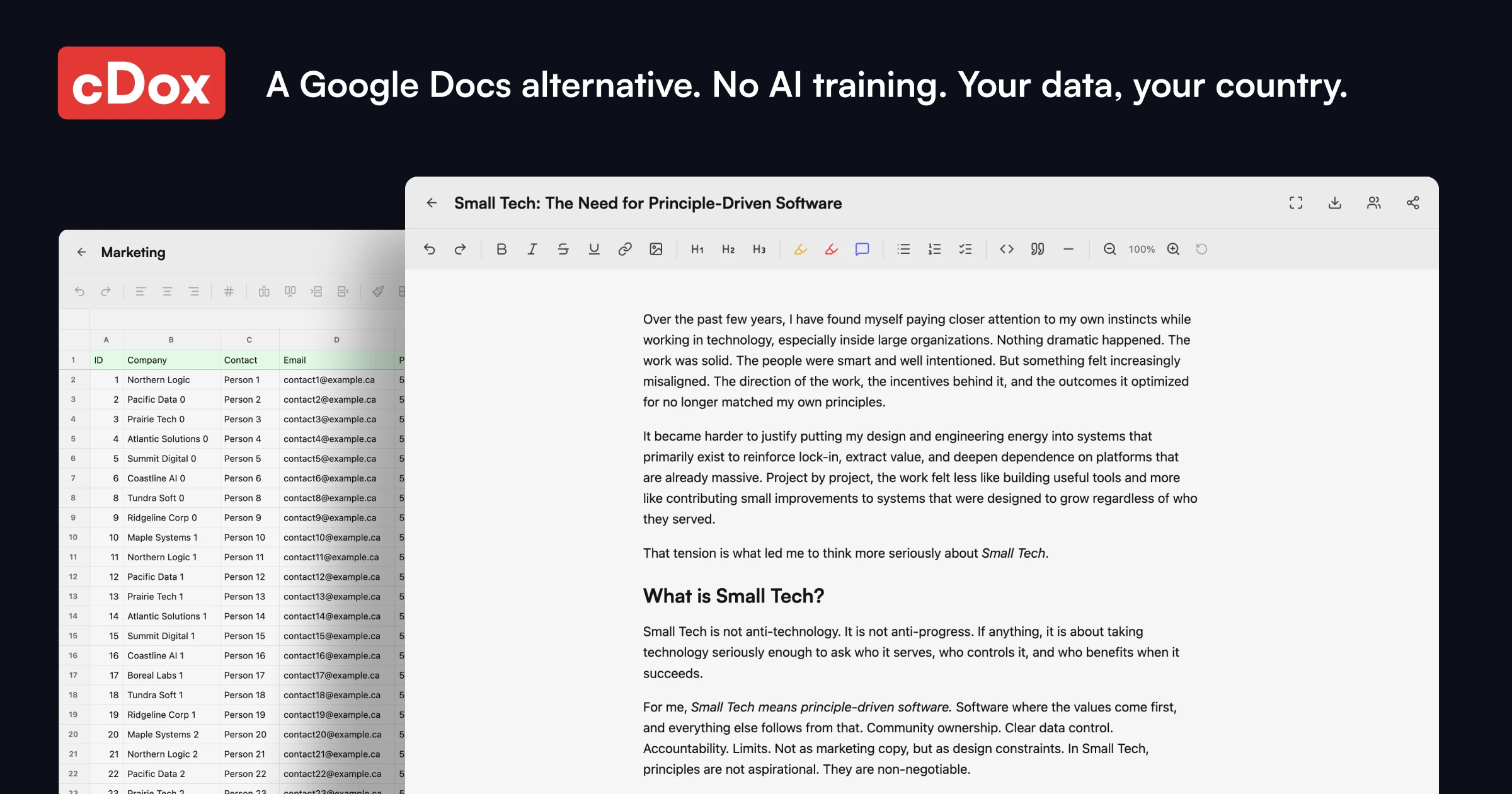Add a comment with the blue speech bubble
The height and width of the screenshot is (794, 1512).
[862, 250]
